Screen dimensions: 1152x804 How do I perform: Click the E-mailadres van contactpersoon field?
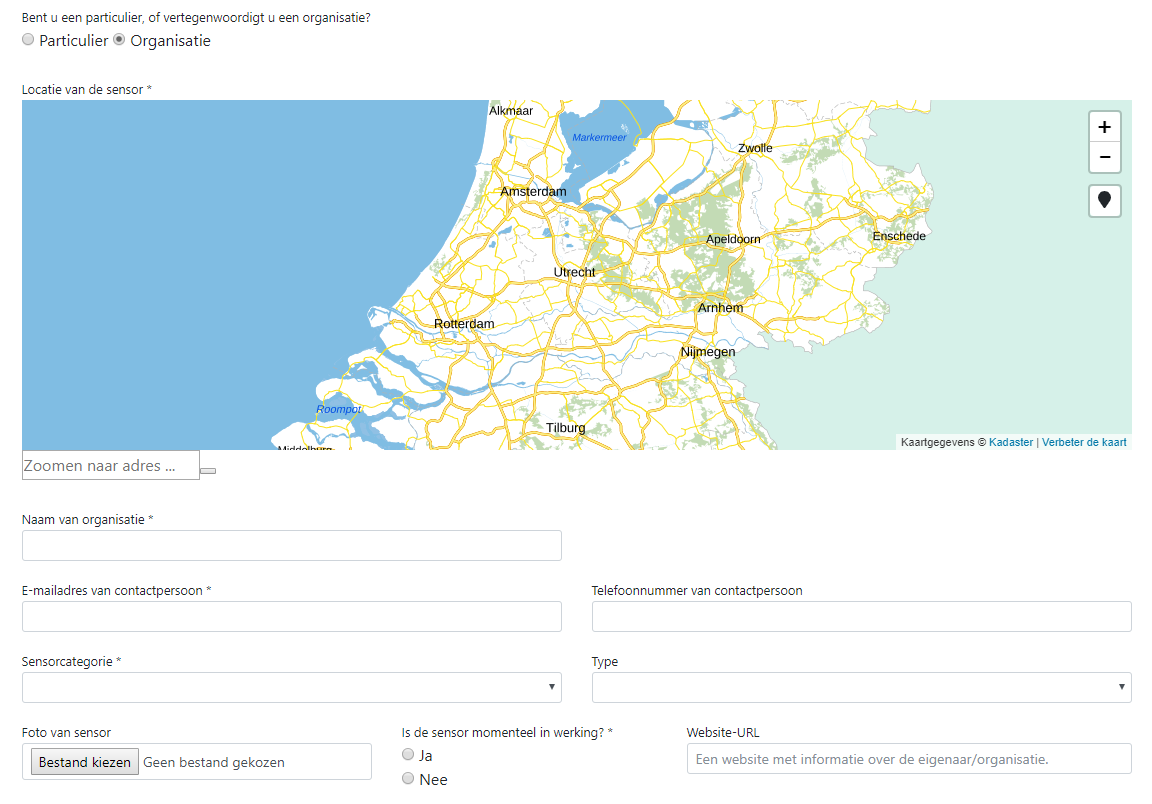291,616
